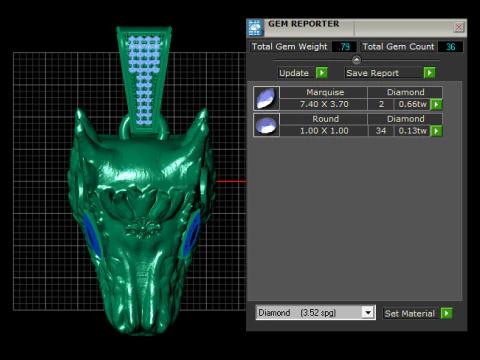Click the Total Gem Count value 36
The height and width of the screenshot is (360, 480).
click(x=450, y=47)
